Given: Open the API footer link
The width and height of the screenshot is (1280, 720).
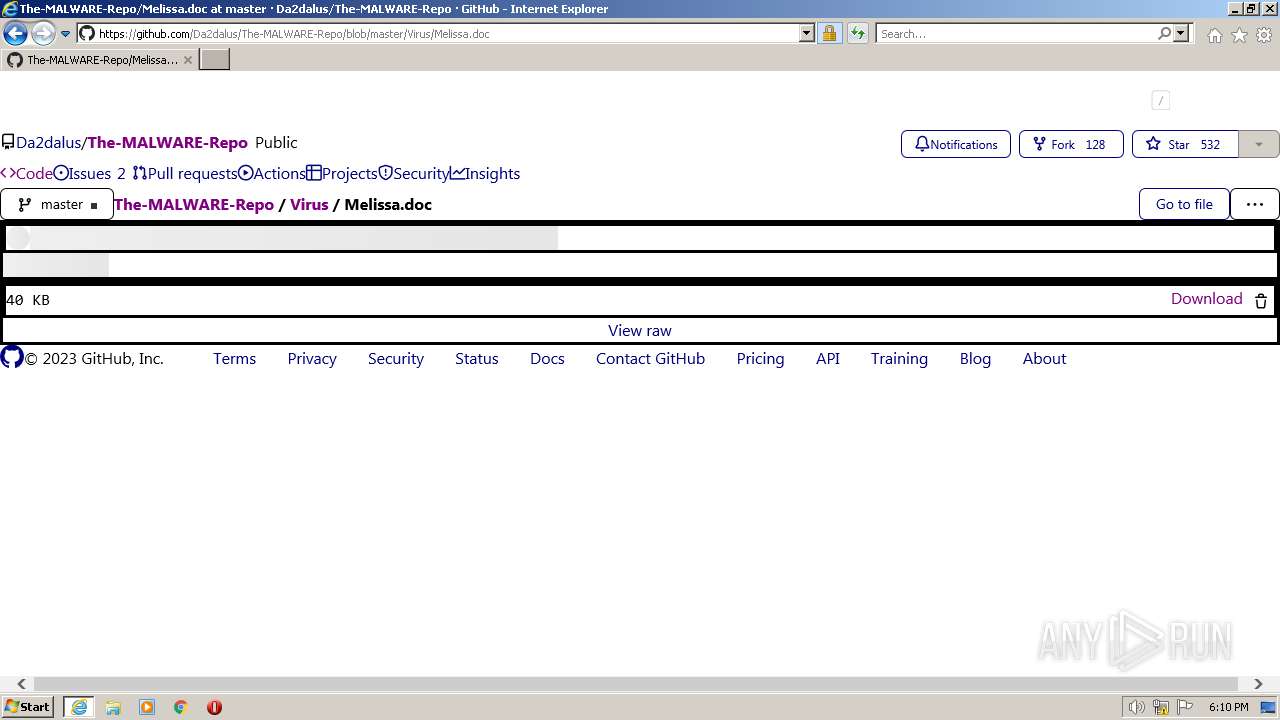Looking at the screenshot, I should (x=828, y=359).
